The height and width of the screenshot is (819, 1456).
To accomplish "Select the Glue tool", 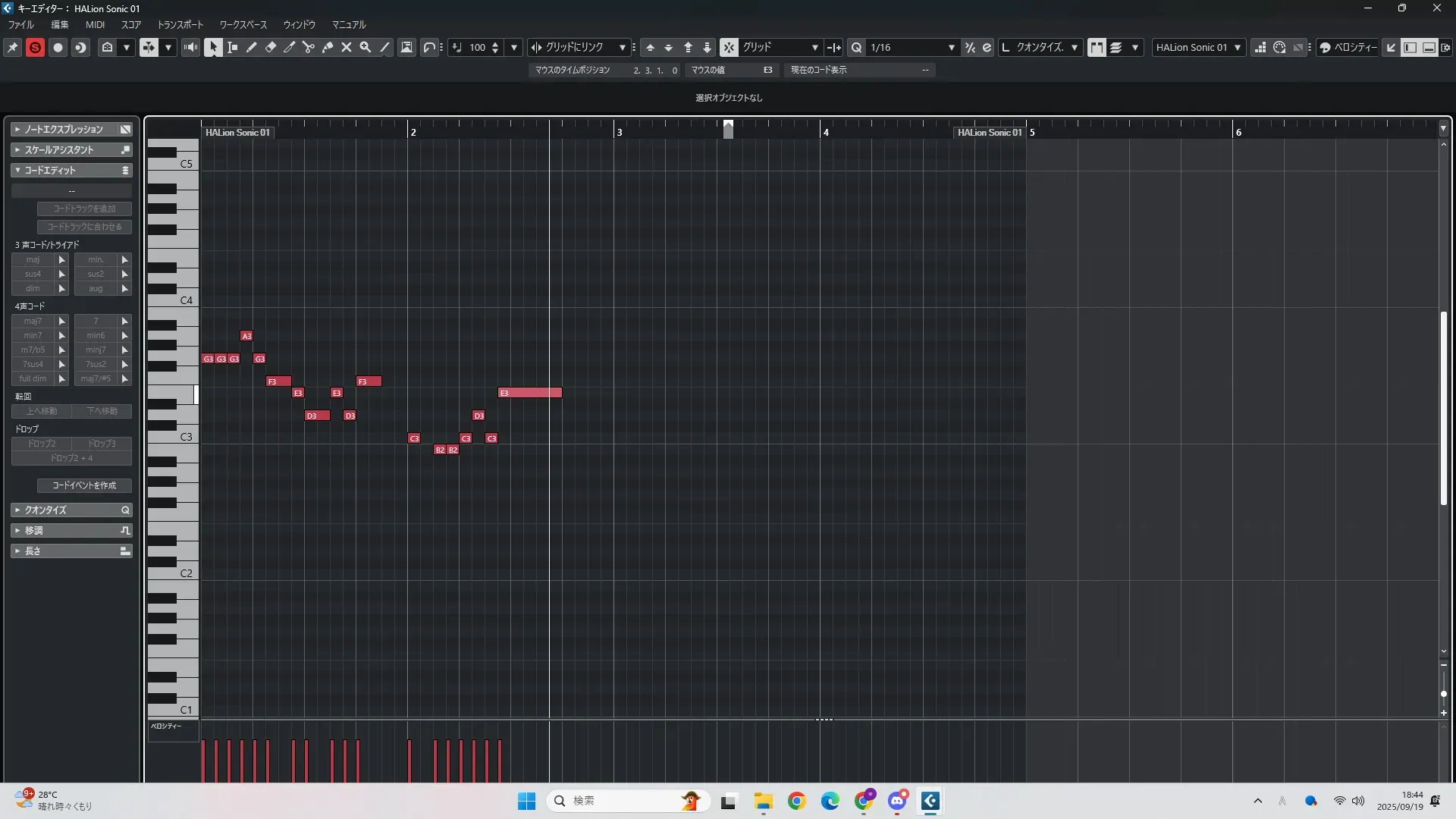I will [327, 47].
